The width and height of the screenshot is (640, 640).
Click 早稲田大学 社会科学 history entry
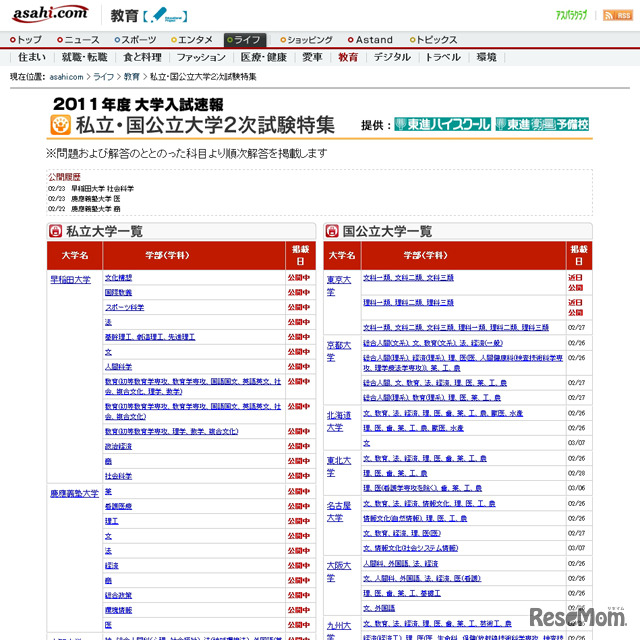[x=102, y=189]
